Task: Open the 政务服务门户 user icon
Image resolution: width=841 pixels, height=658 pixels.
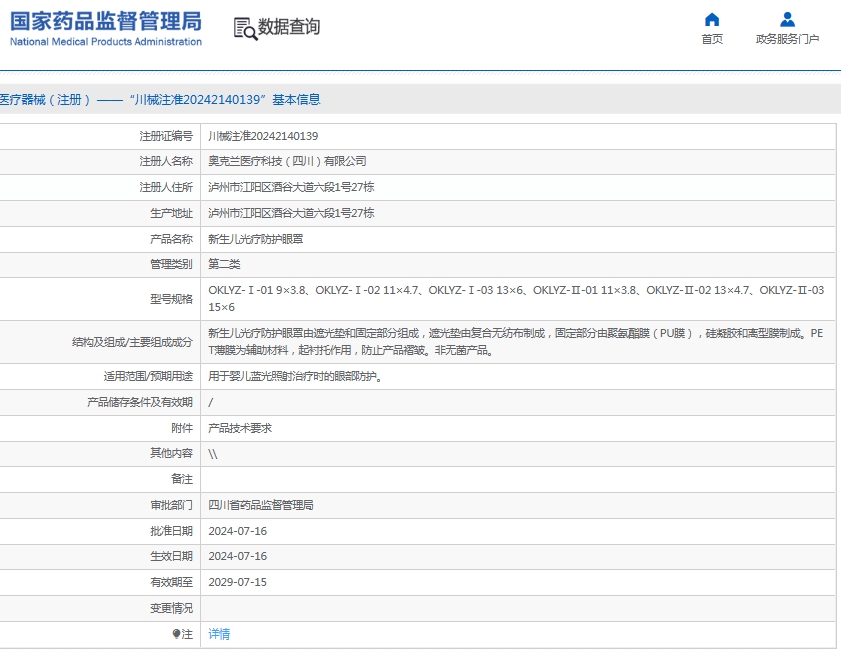Action: pos(787,20)
